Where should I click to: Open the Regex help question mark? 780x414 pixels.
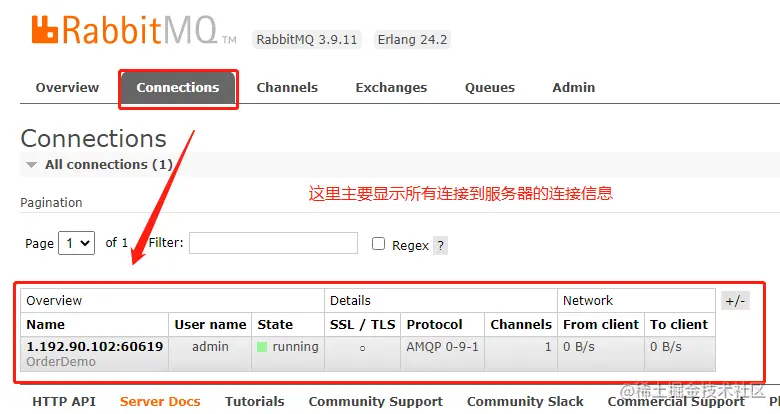pos(440,245)
